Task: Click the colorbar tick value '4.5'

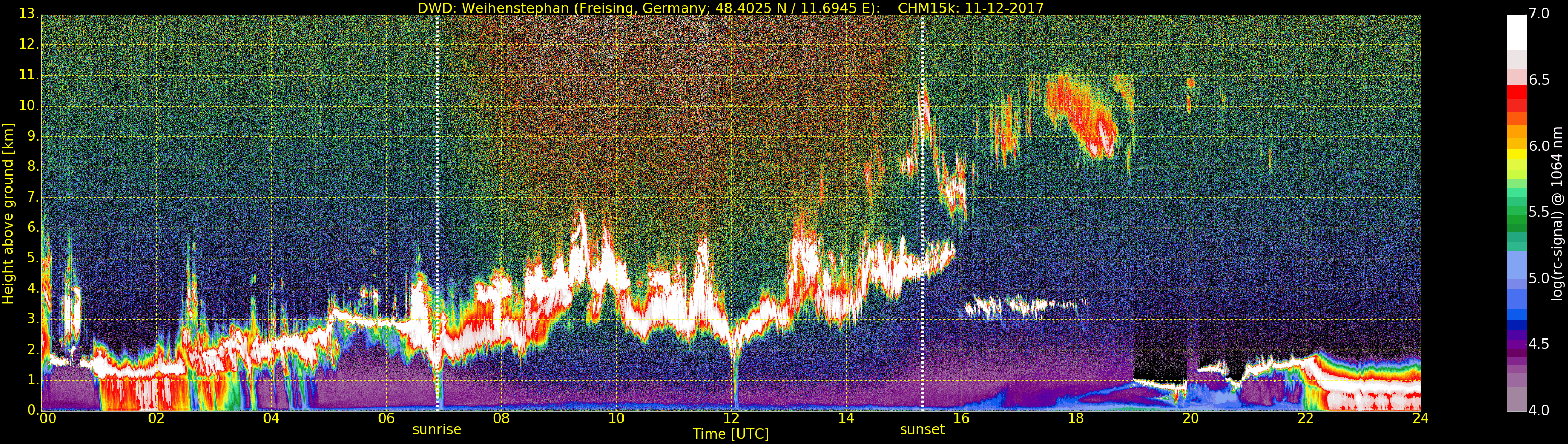Action: tap(1539, 344)
